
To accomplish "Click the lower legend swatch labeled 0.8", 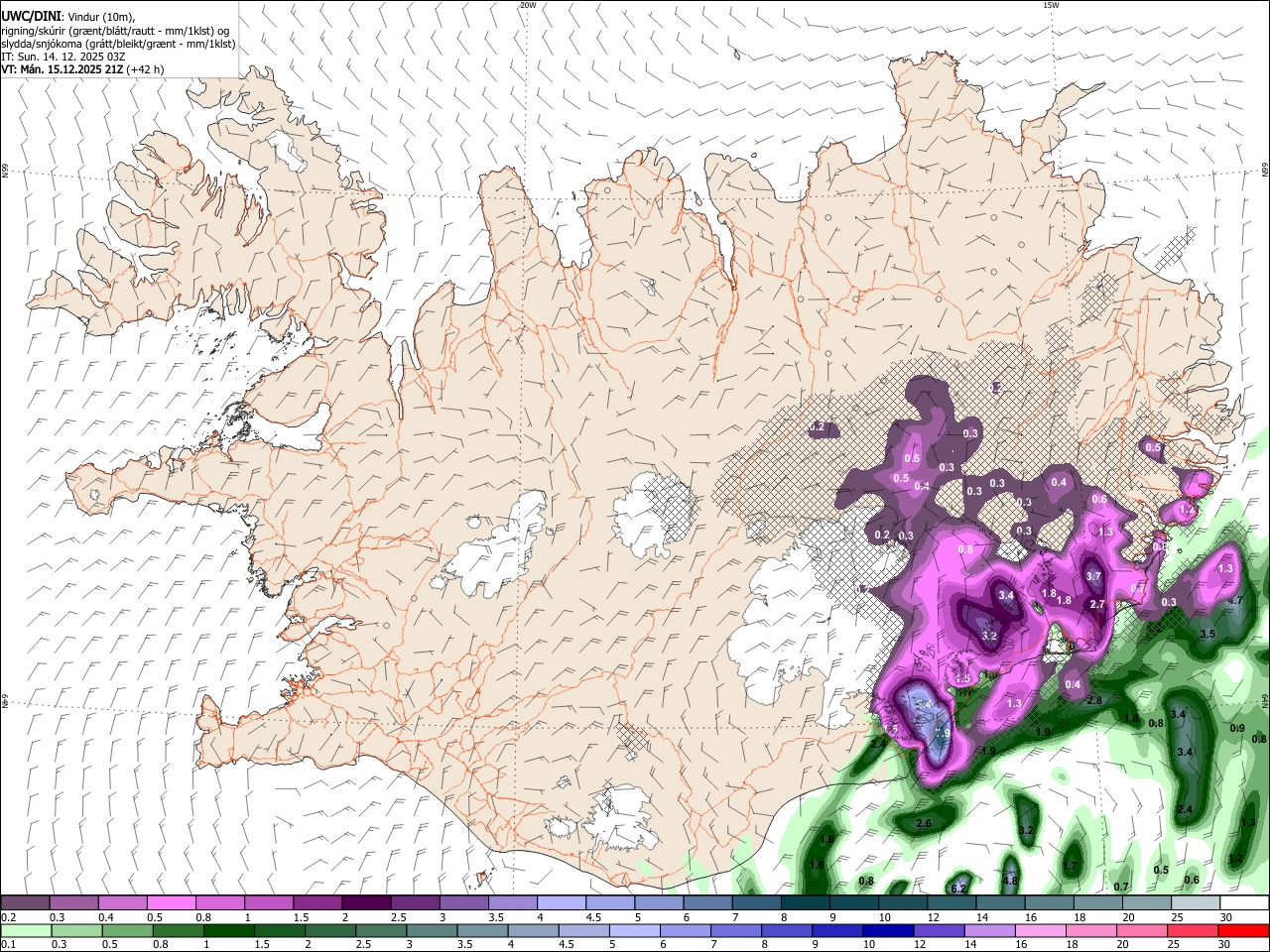I will (x=178, y=930).
